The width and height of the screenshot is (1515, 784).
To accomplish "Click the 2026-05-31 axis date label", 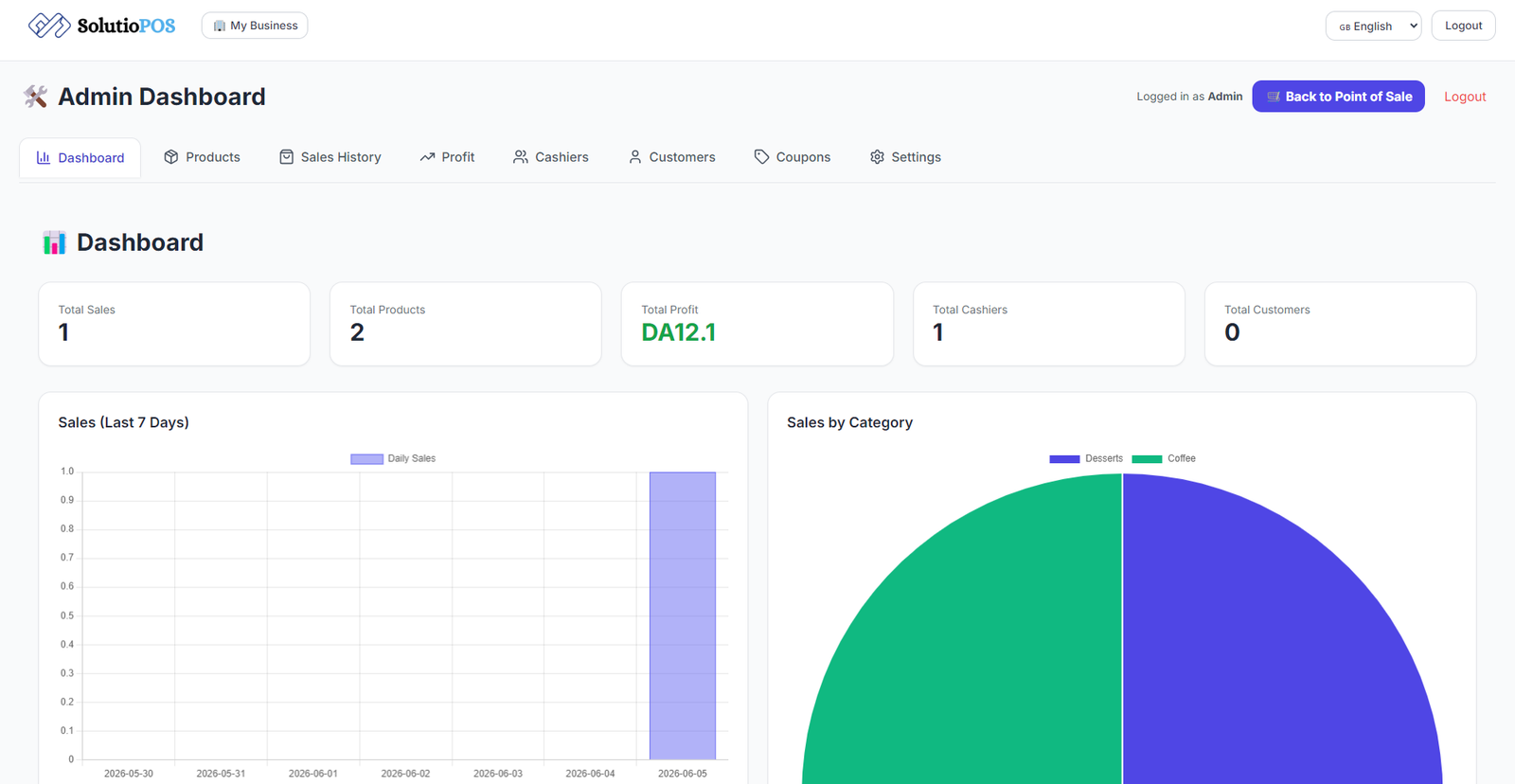I will click(221, 774).
